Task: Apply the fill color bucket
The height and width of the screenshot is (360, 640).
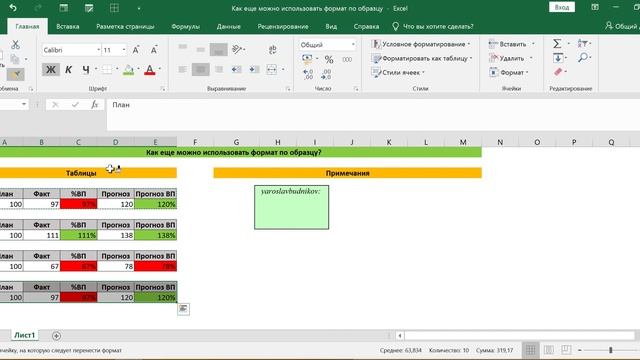Action: pos(129,70)
